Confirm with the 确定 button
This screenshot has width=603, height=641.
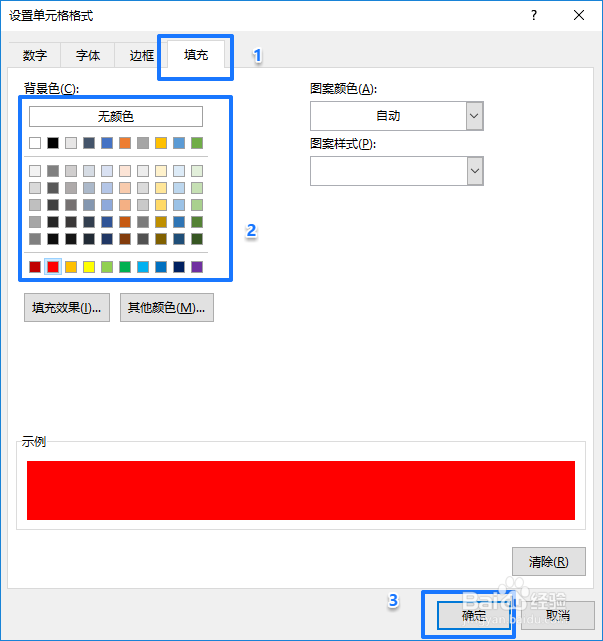474,615
